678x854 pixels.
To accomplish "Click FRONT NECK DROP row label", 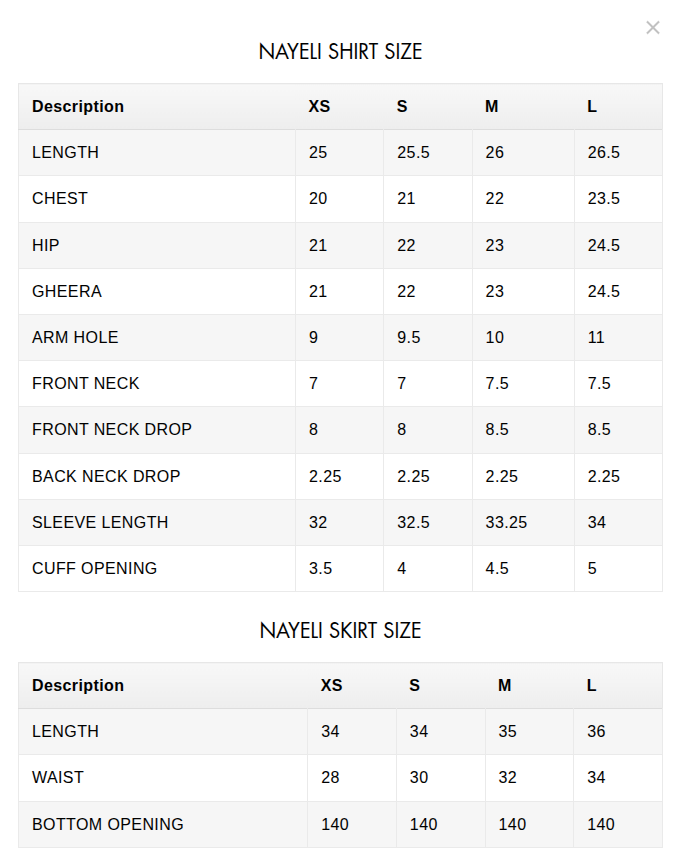I will click(x=112, y=429).
